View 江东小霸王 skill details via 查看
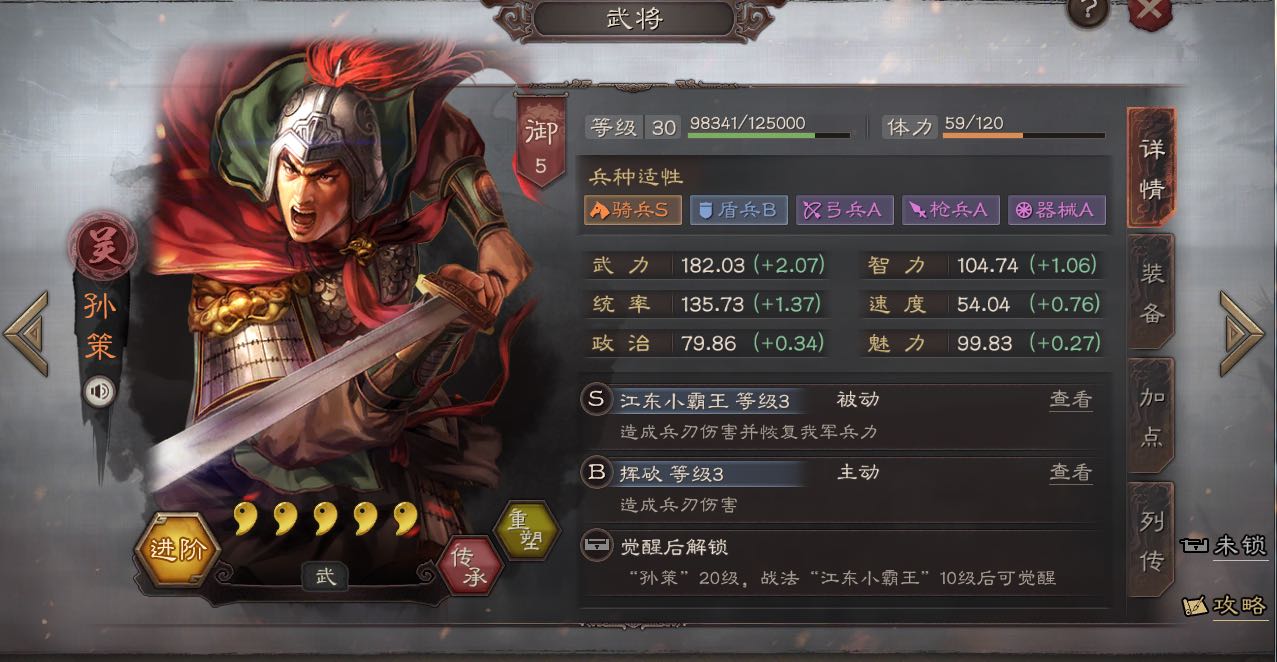 click(1070, 400)
